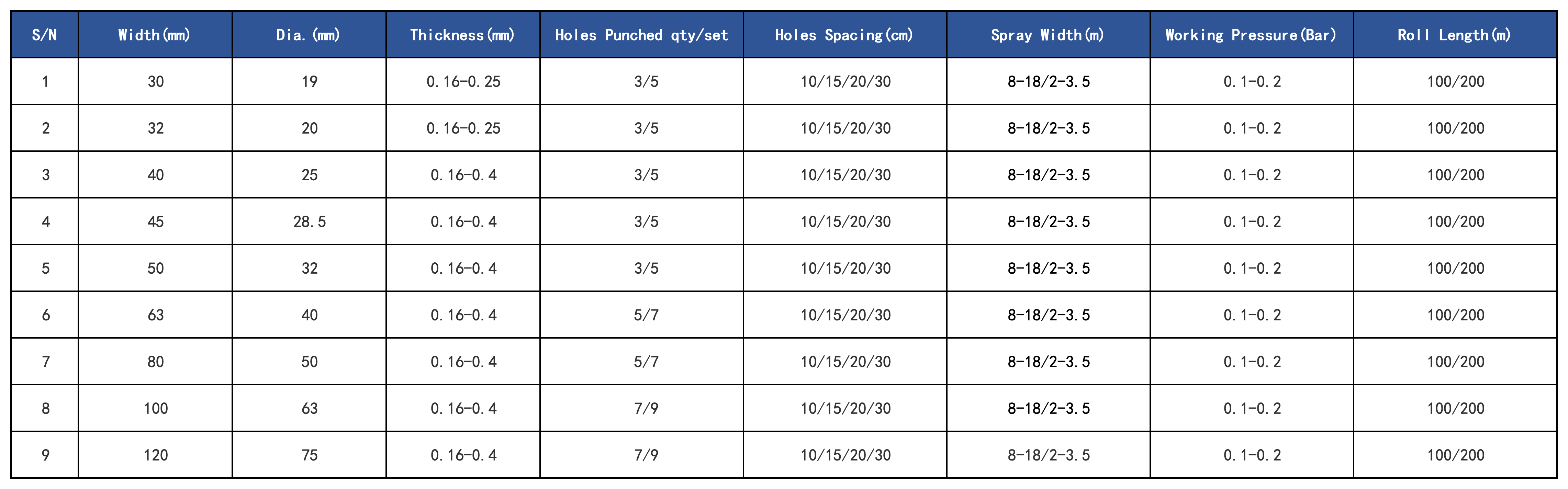Select the 28.5 diameter cell
The width and height of the screenshot is (1568, 489).
309,221
